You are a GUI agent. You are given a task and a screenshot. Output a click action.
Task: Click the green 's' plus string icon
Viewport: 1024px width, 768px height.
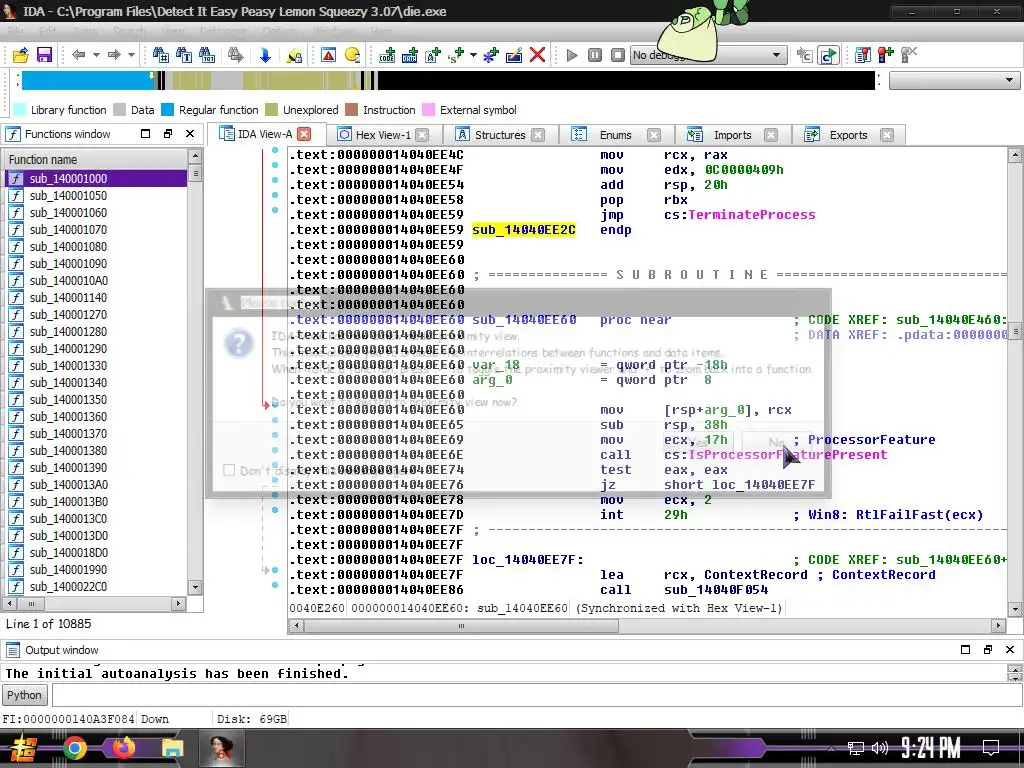coord(456,55)
